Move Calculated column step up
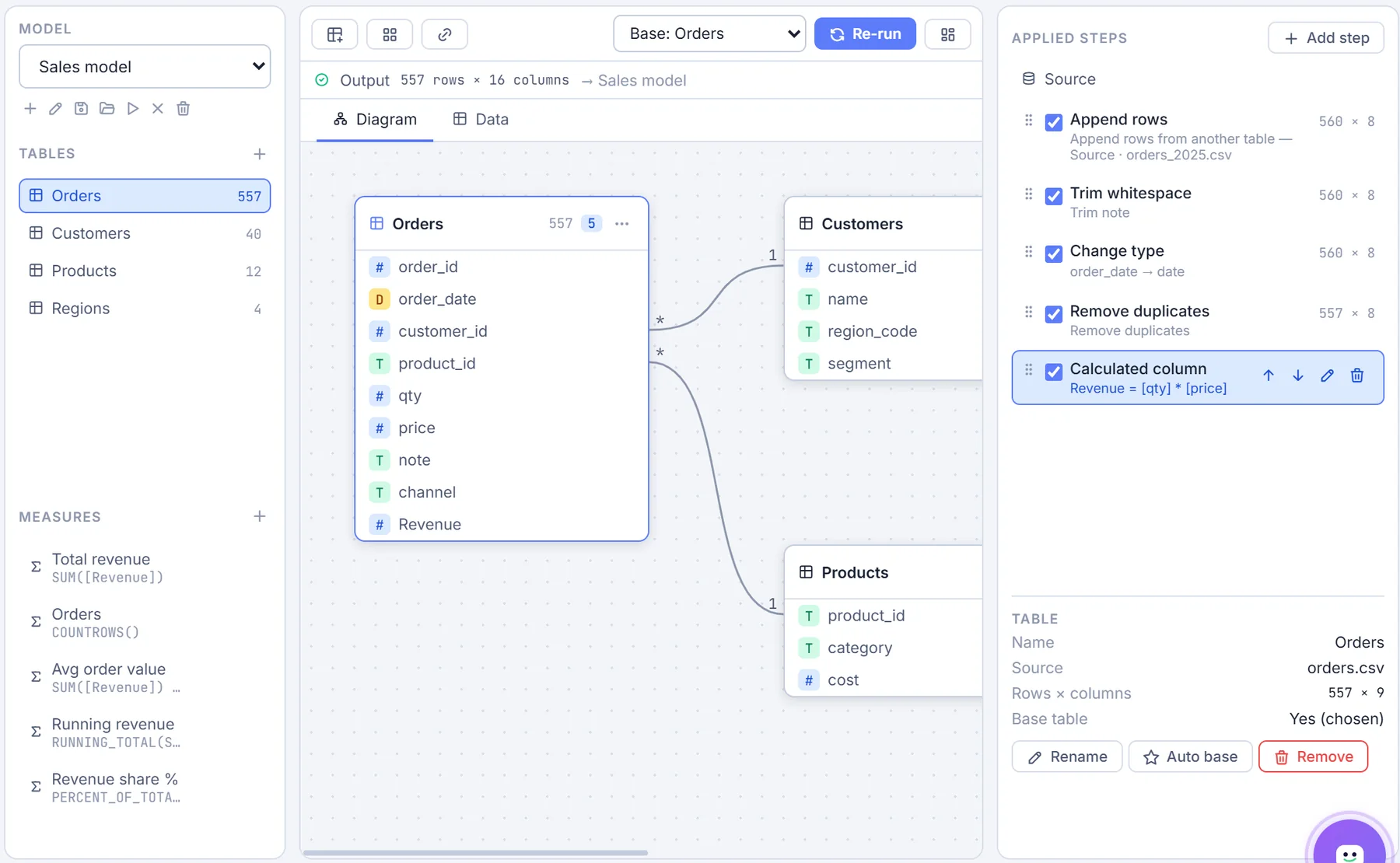The height and width of the screenshot is (863, 1400). point(1269,376)
